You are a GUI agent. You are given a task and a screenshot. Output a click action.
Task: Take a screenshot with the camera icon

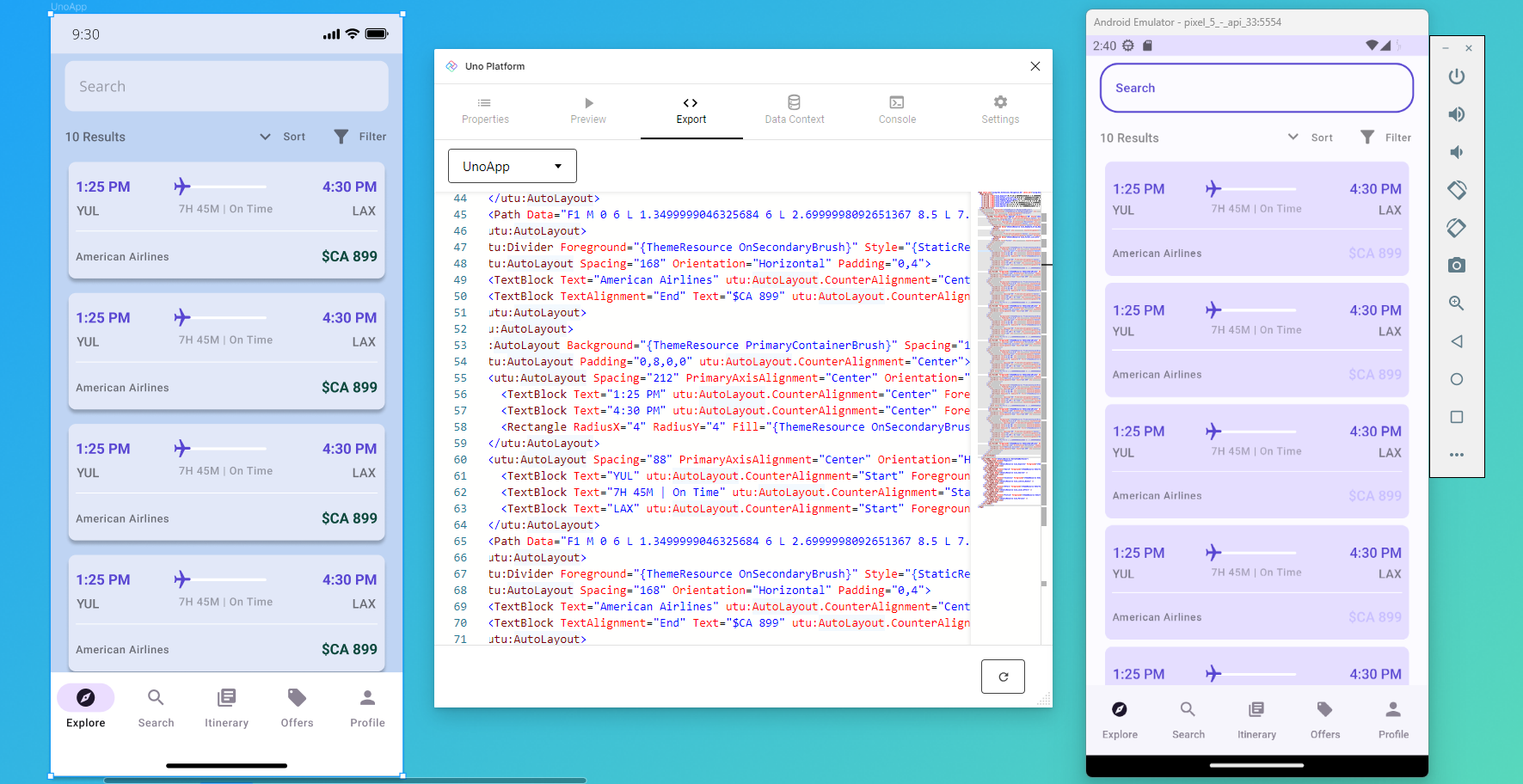coord(1457,265)
